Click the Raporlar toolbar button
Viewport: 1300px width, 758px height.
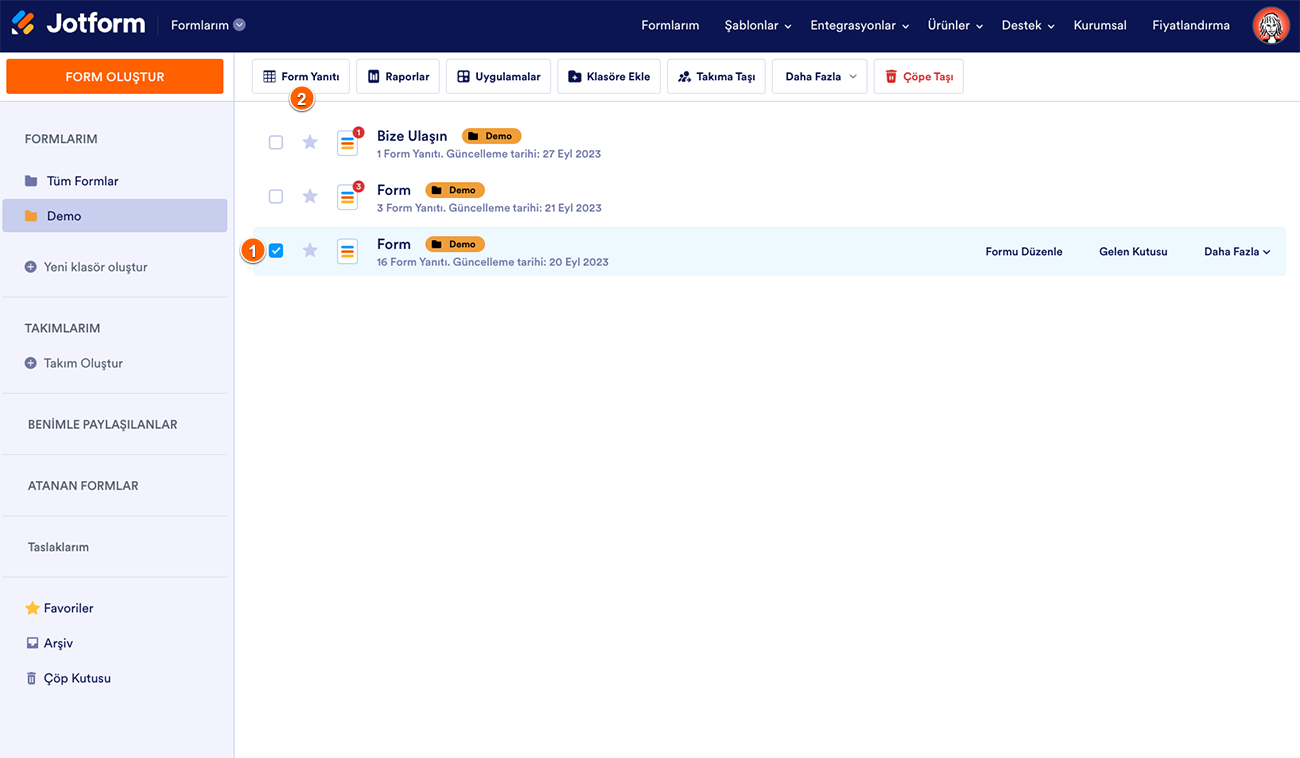(398, 77)
